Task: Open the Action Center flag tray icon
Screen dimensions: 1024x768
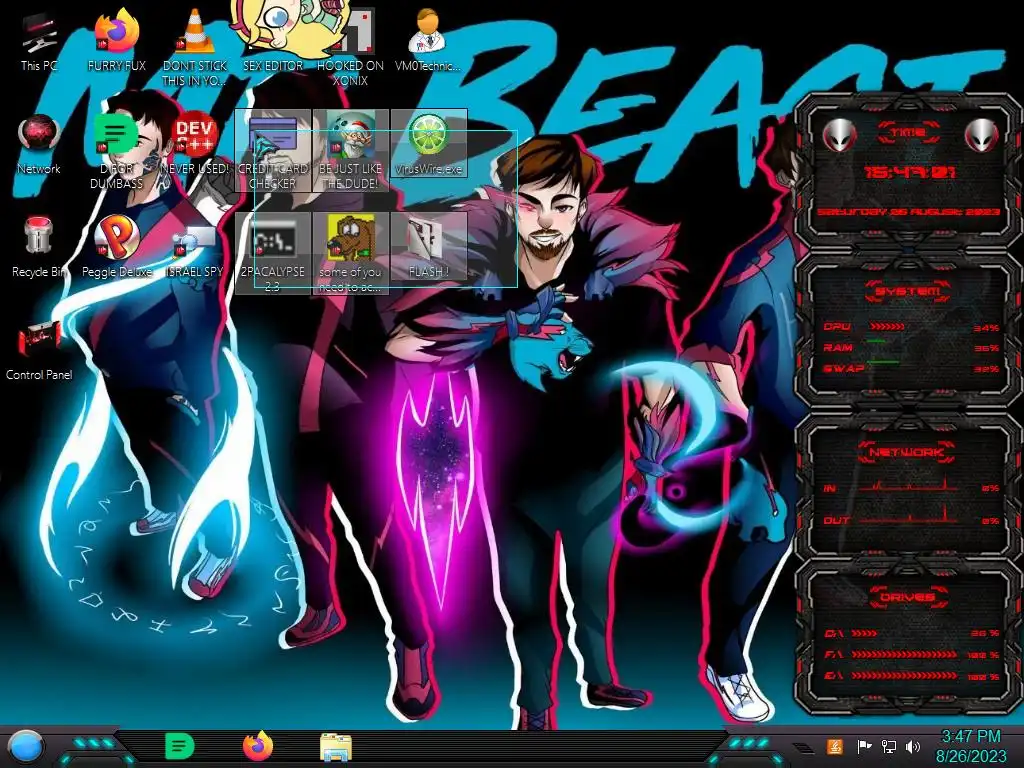Action: (863, 746)
